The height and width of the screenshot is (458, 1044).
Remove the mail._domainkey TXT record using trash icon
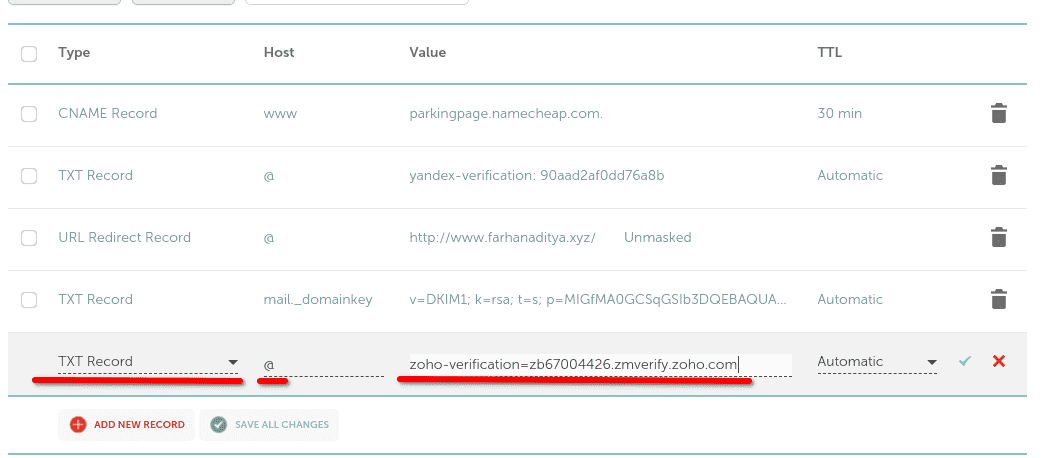[x=998, y=300]
